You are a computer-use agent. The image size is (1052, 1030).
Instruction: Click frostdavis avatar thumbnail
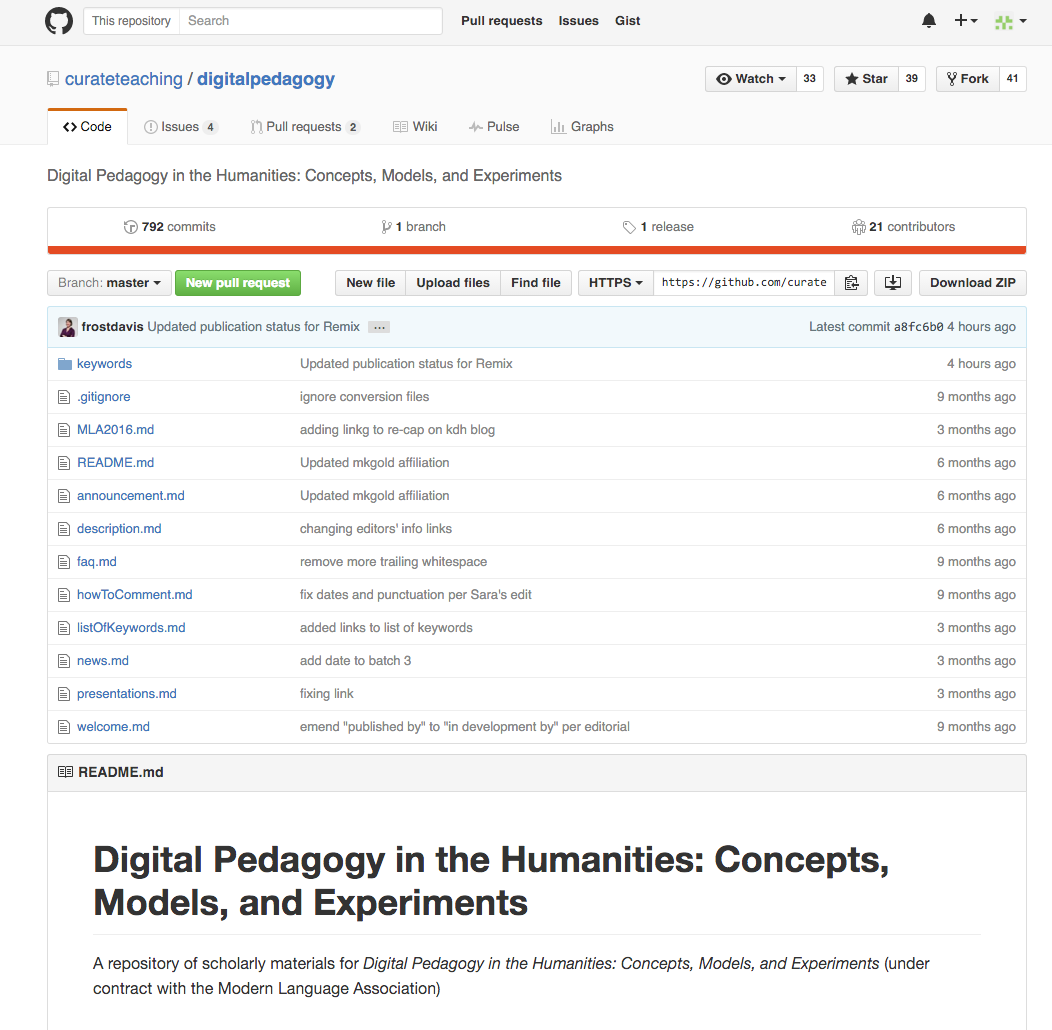[67, 327]
